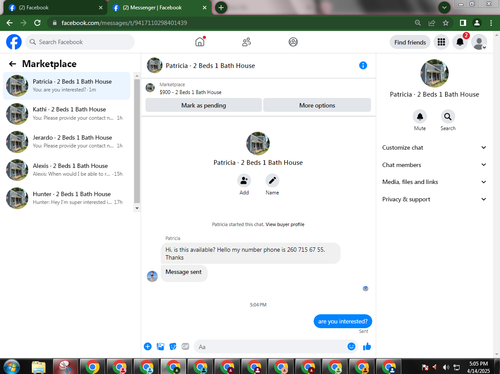The height and width of the screenshot is (374, 500).
Task: Open the Chrome side panel icon
Action: [x=463, y=23]
